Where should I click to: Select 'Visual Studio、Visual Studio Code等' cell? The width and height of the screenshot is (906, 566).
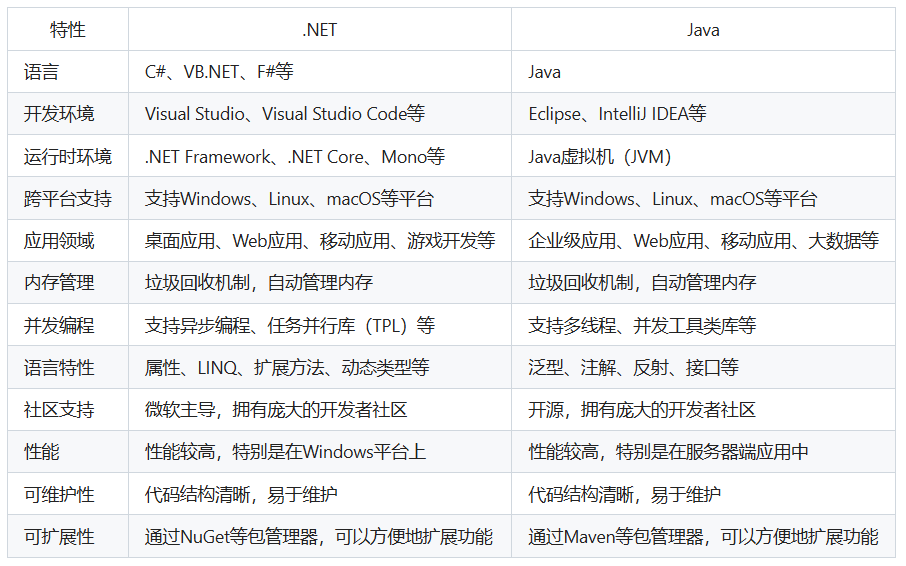click(320, 114)
